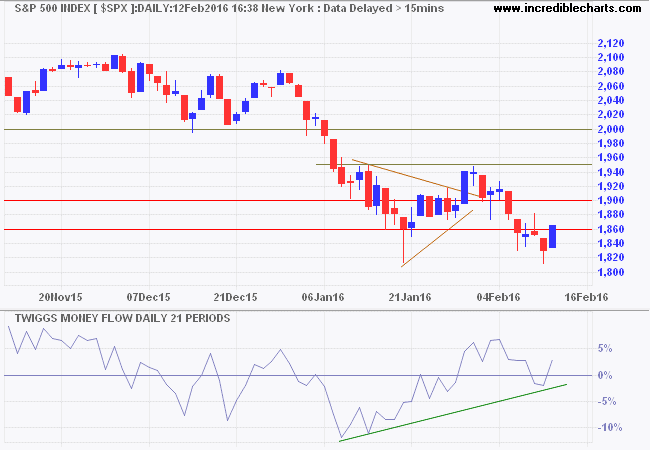Click the 1,820 price axis label

611,257
